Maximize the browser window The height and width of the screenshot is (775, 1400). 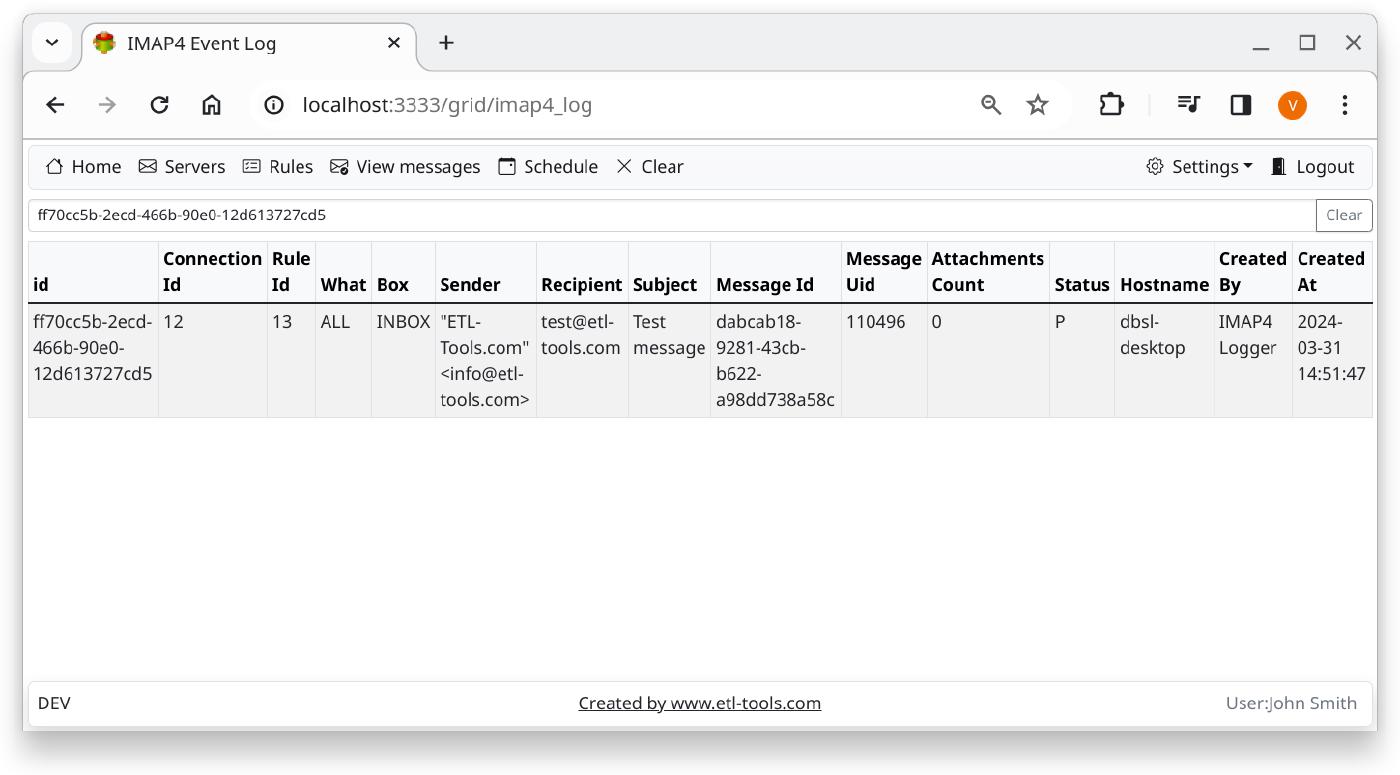click(1307, 43)
